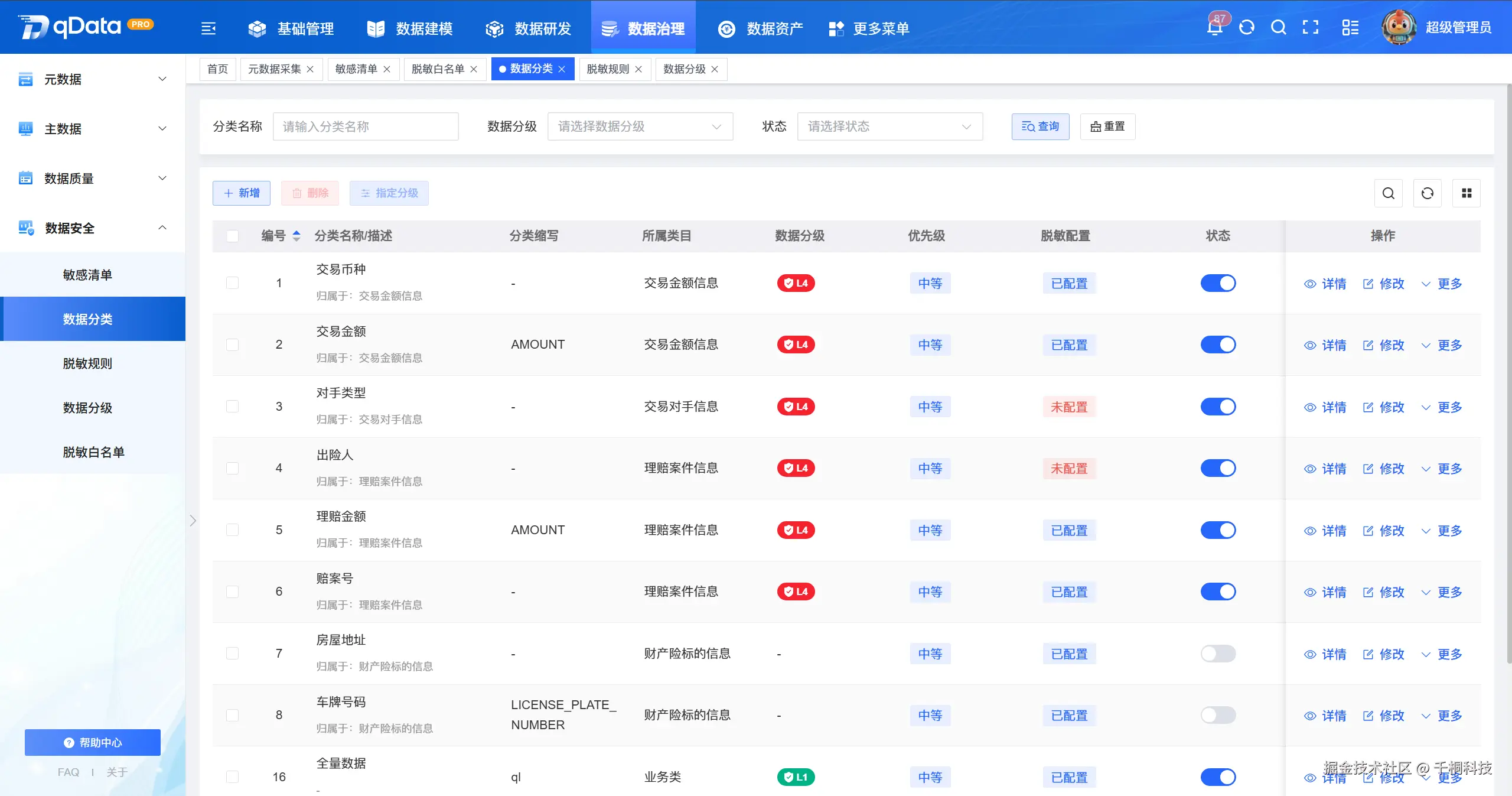Enable the status toggle for 房屋地址
1512x796 pixels.
[1218, 654]
